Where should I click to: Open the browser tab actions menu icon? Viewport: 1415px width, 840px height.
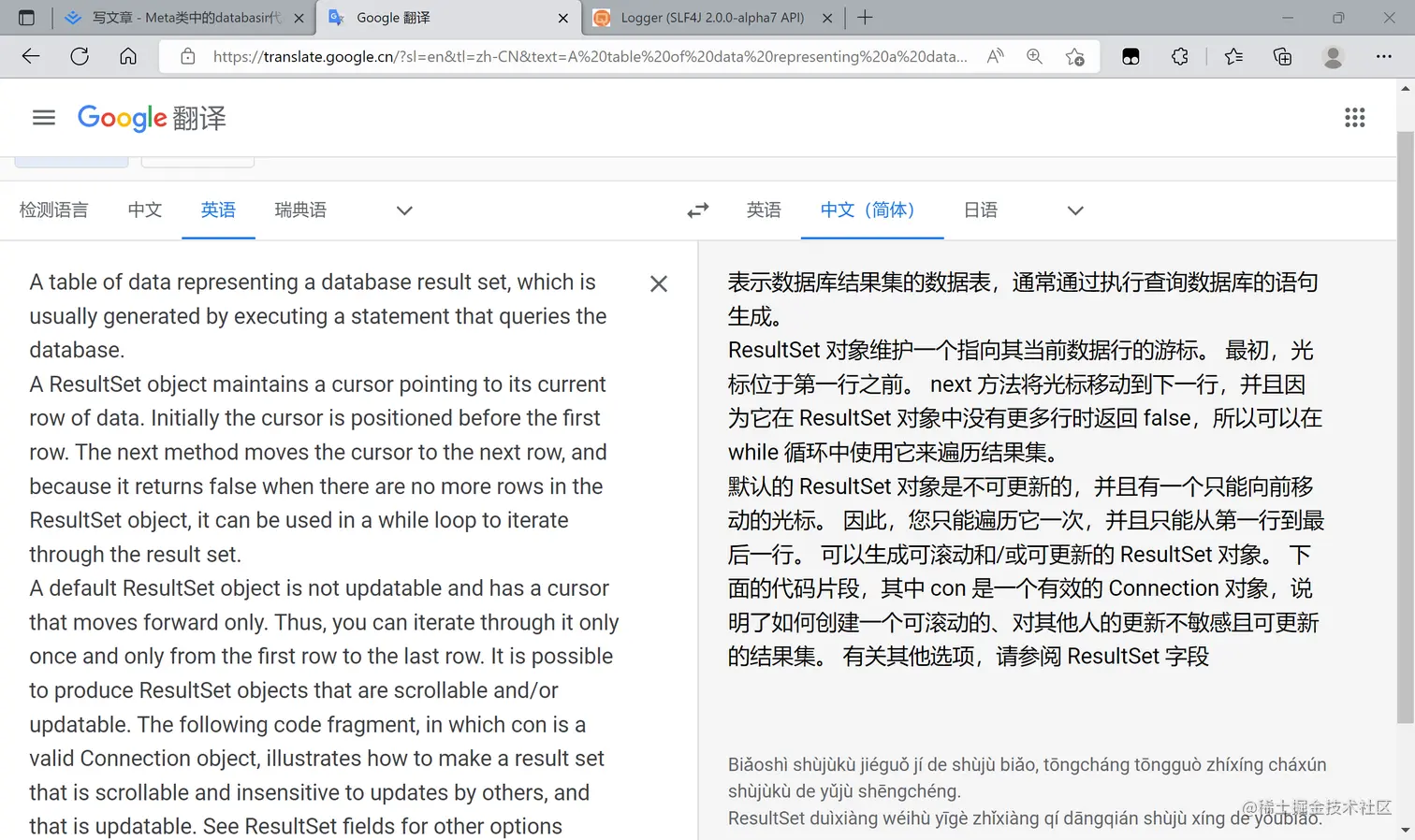[26, 18]
